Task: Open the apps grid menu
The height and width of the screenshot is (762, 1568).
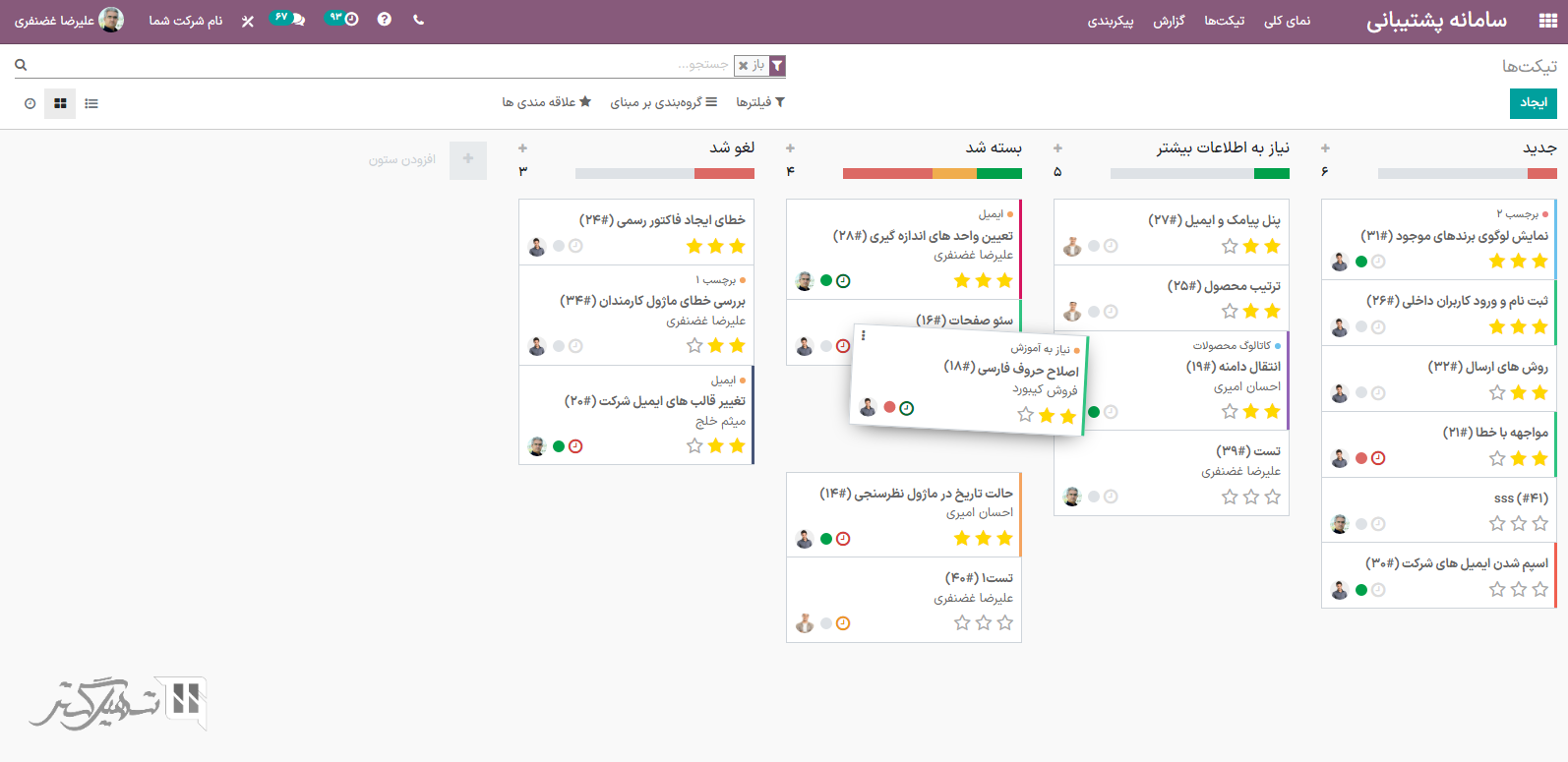Action: click(1547, 21)
